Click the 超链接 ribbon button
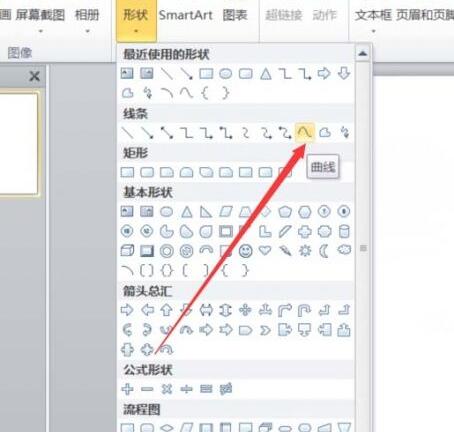Viewport: 454px width, 432px height. (284, 15)
